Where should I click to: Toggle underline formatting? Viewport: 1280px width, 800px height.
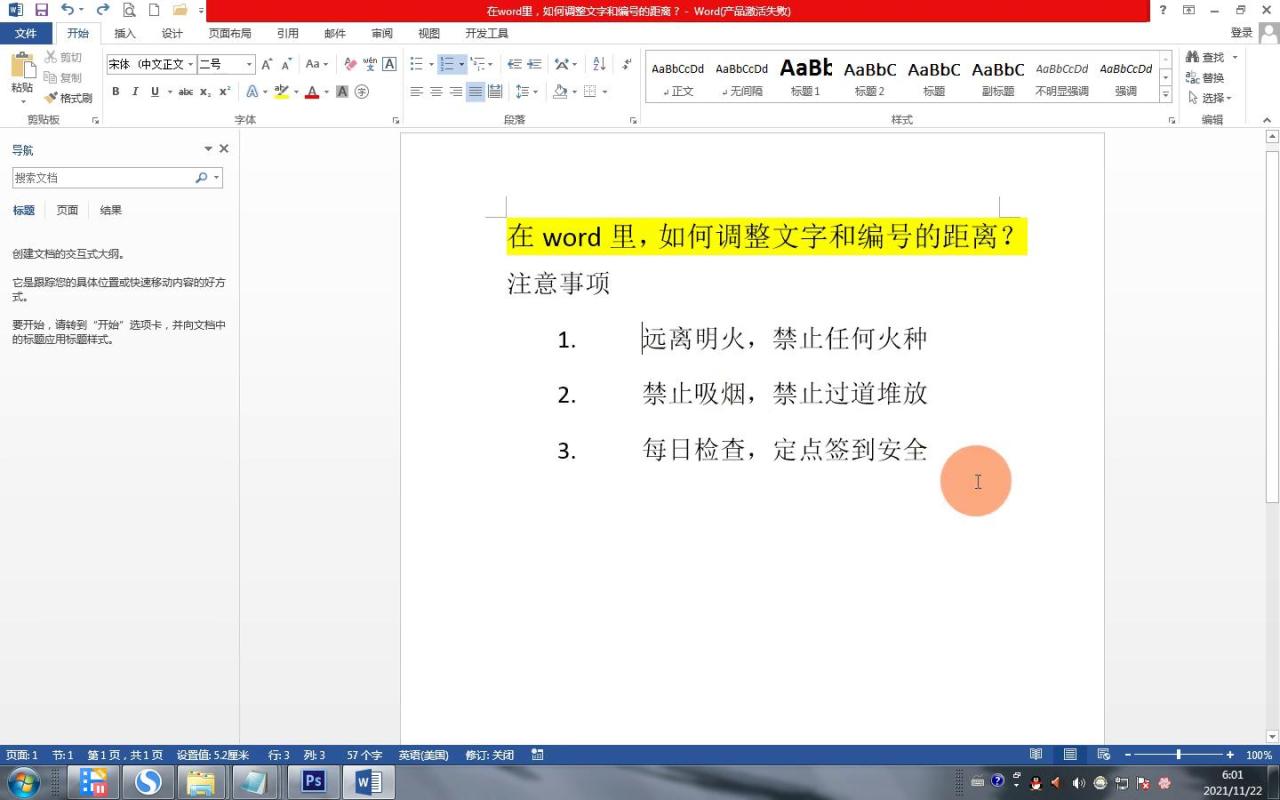click(153, 91)
